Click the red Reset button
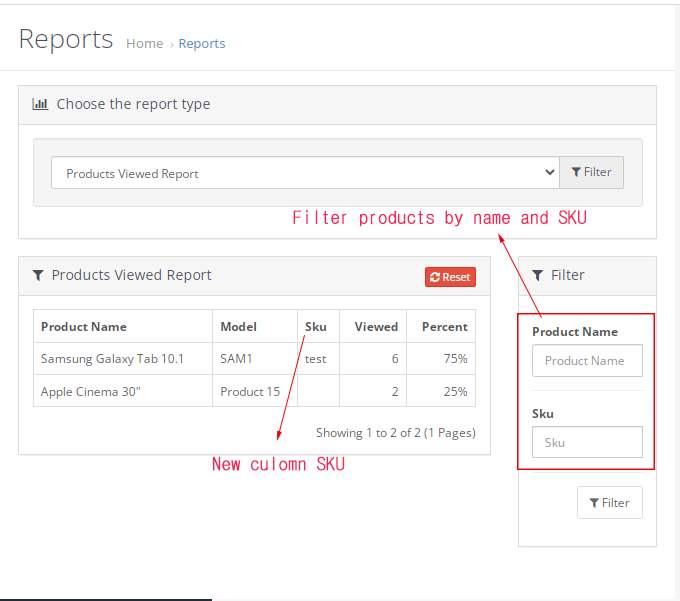The height and width of the screenshot is (601, 680). click(x=450, y=277)
